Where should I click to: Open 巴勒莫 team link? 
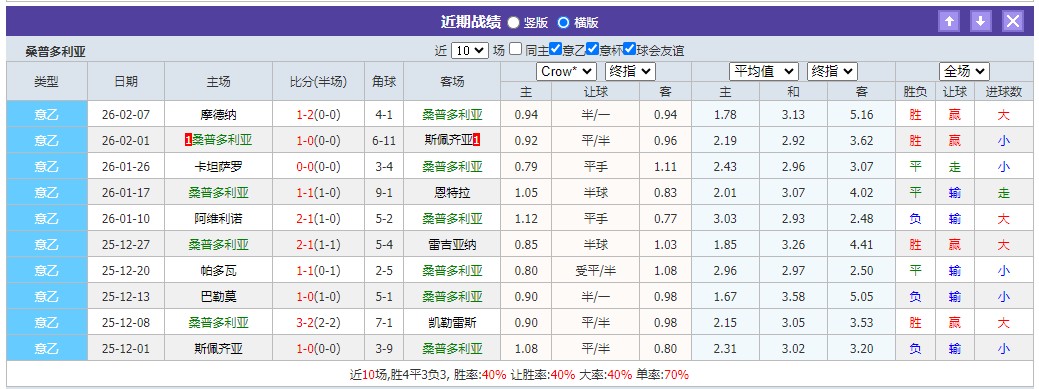click(218, 297)
